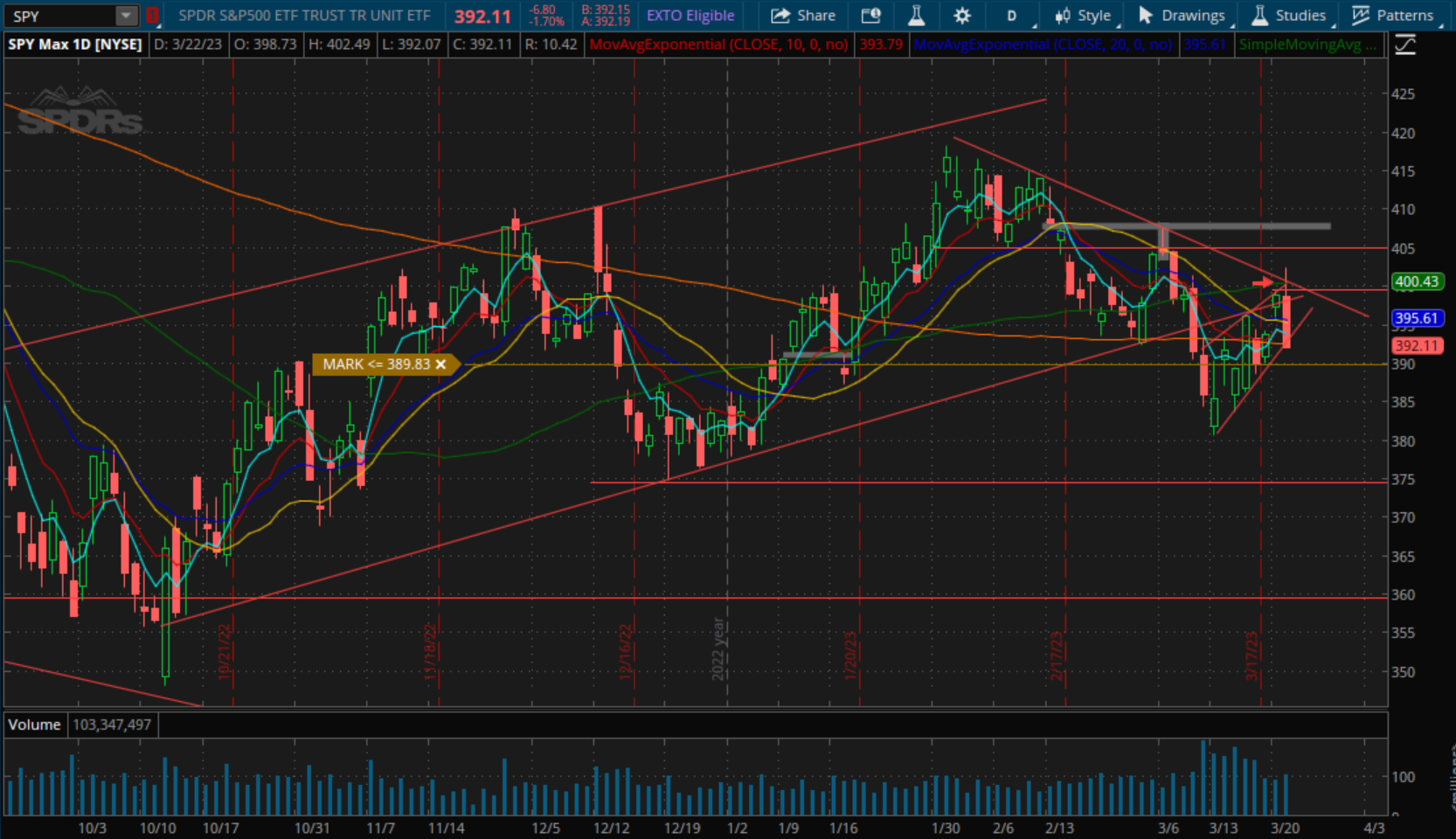This screenshot has width=1456, height=839.
Task: Click the 3/20 date on time axis
Action: click(x=1285, y=828)
